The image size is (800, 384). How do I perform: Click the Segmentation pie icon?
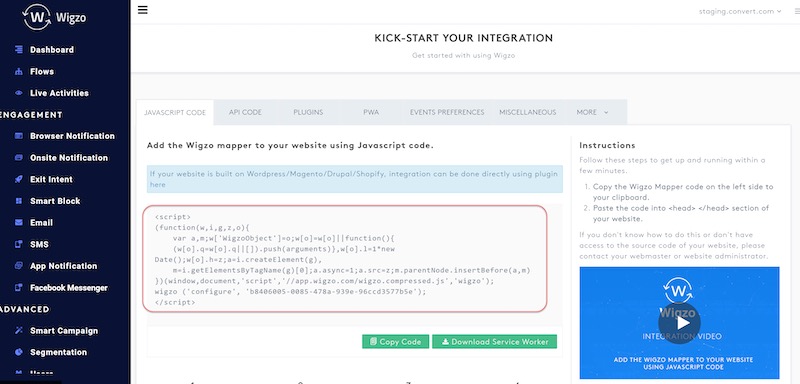(x=19, y=352)
